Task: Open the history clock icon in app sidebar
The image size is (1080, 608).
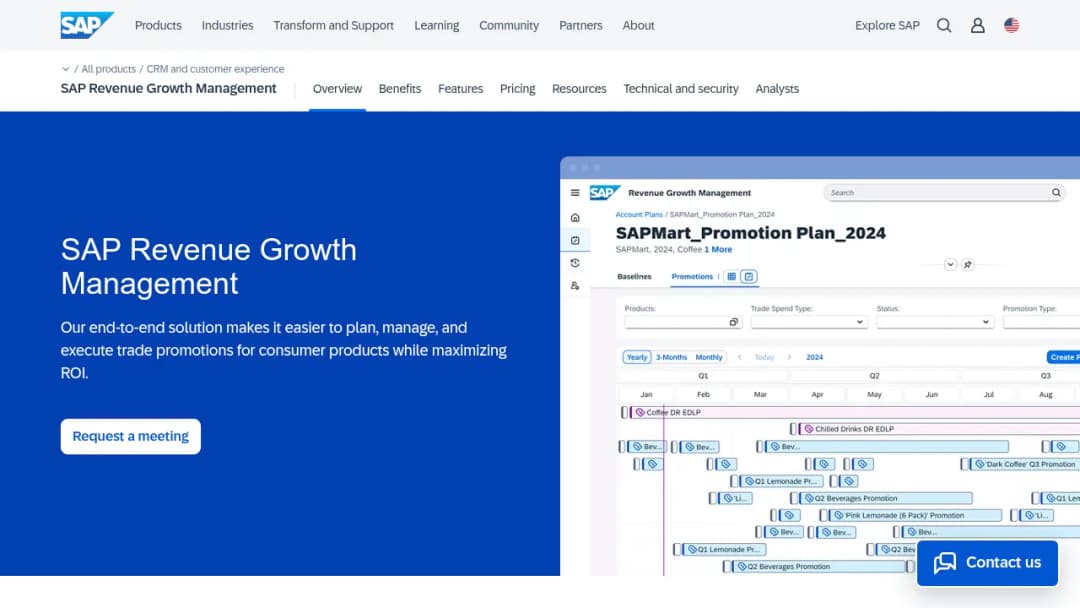Action: 575,263
